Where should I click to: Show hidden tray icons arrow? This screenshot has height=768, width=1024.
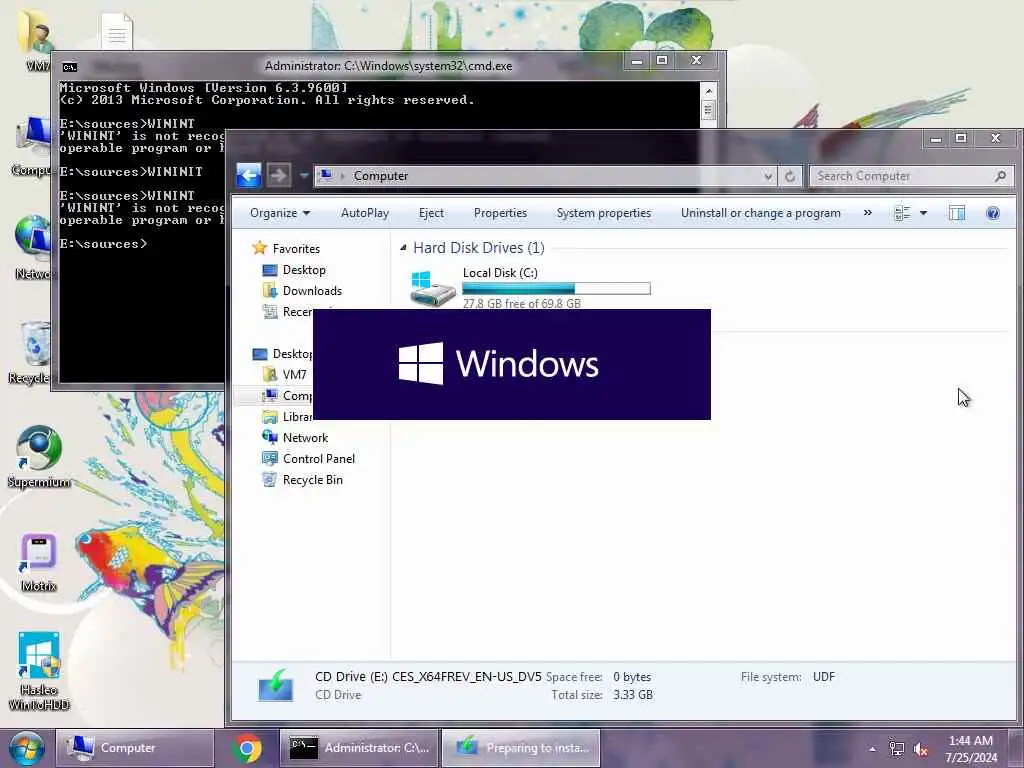tap(872, 749)
